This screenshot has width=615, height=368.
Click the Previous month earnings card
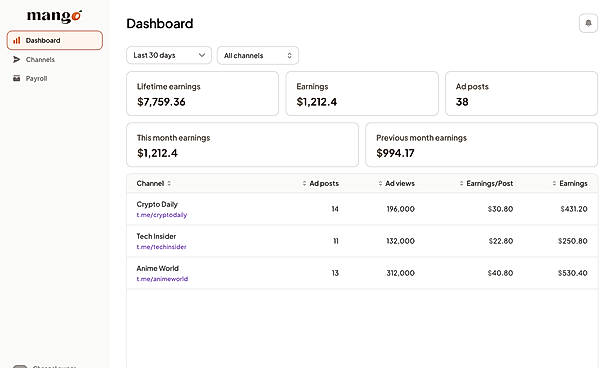point(481,145)
